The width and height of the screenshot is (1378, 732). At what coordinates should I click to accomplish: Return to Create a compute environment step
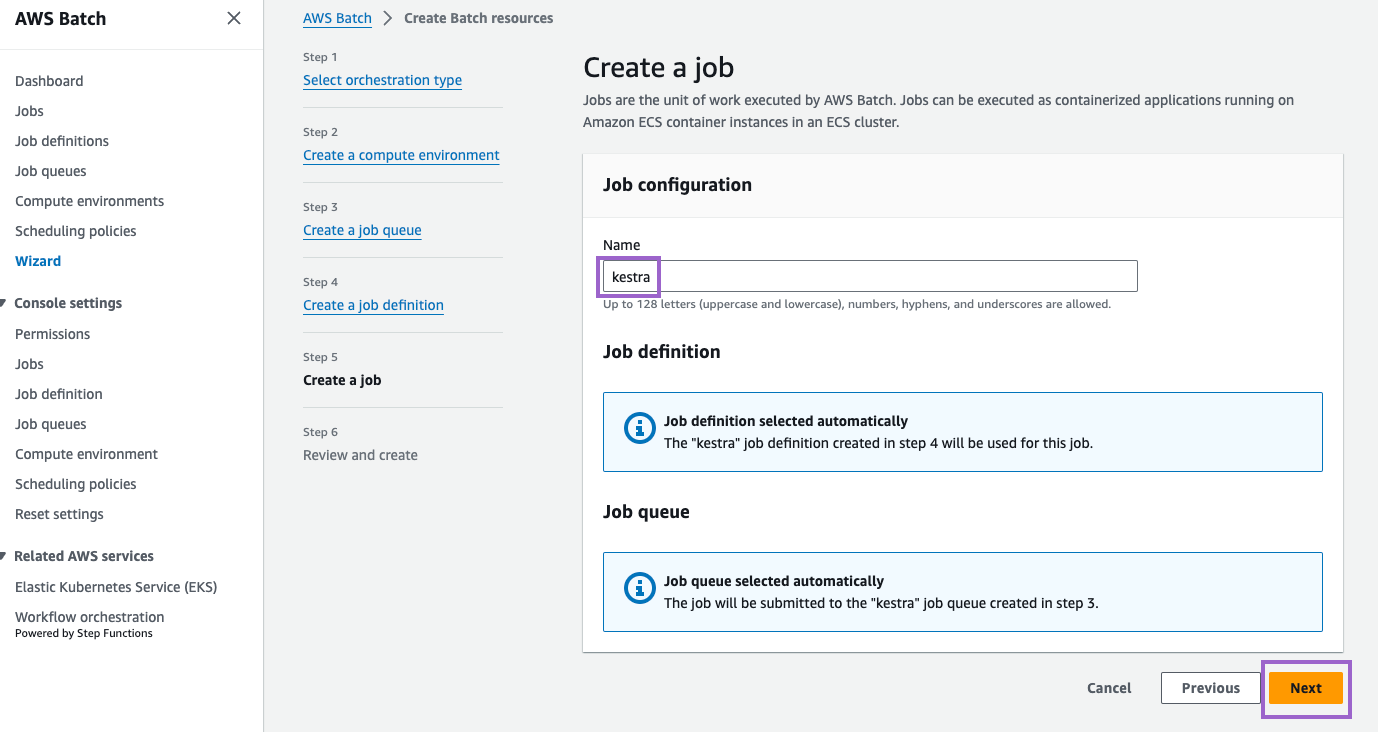tap(401, 155)
